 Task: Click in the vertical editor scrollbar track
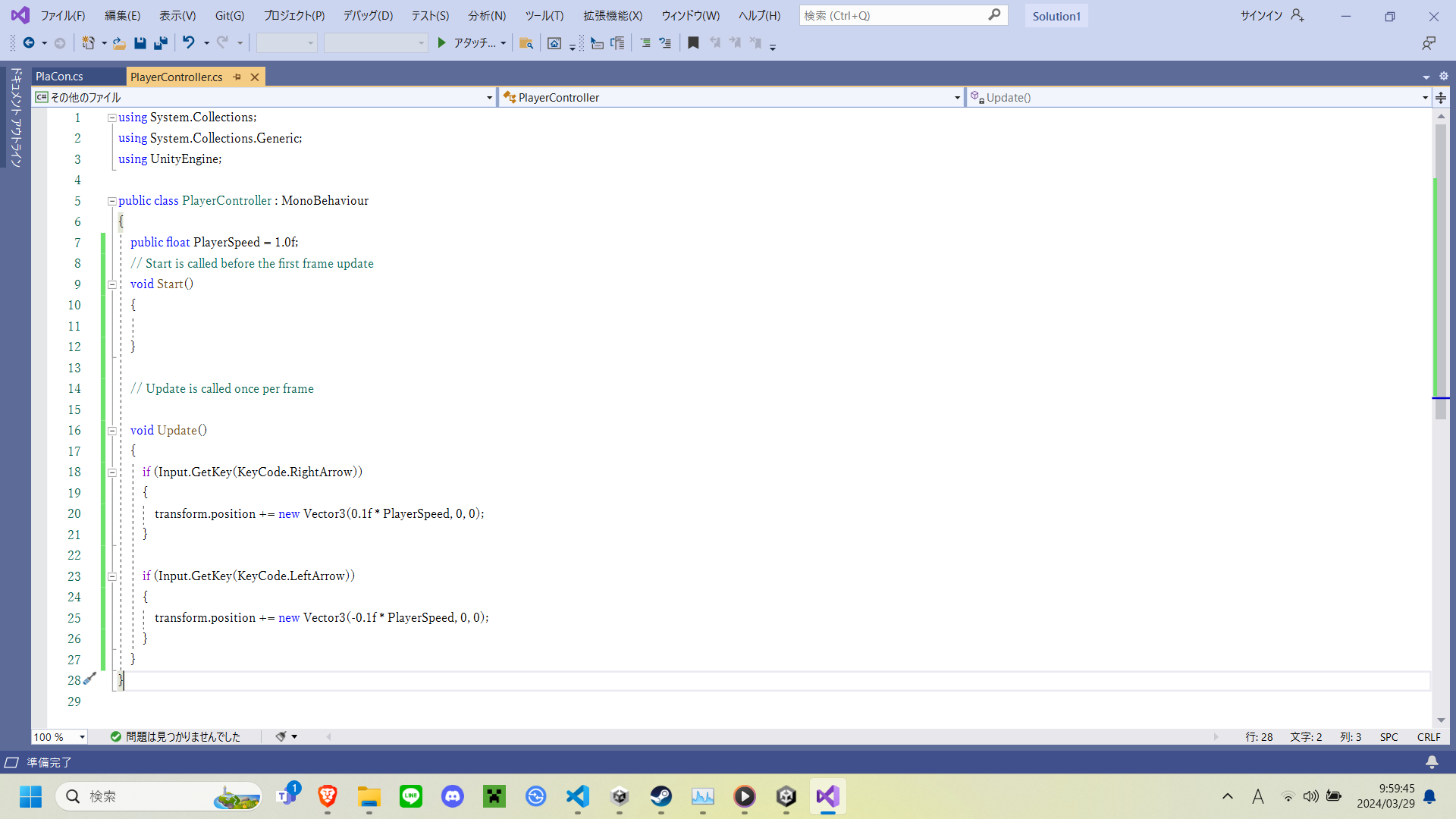(1440, 569)
